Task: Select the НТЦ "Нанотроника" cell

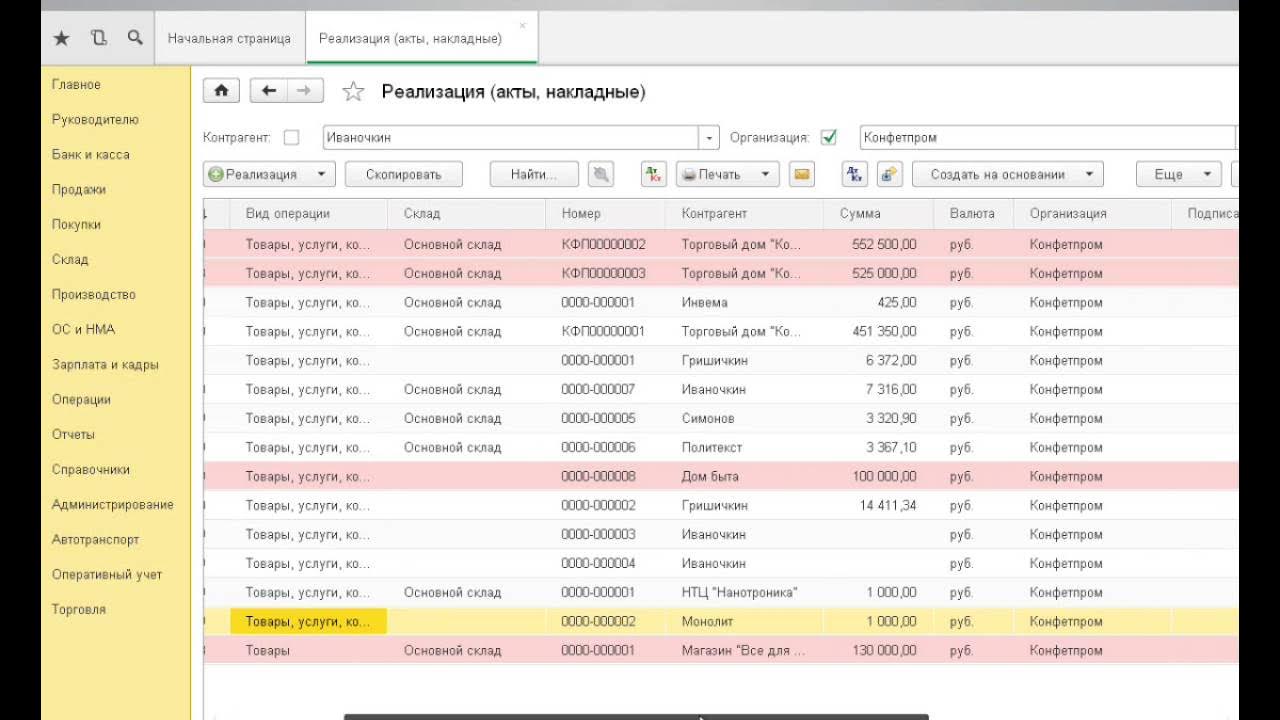Action: point(745,592)
